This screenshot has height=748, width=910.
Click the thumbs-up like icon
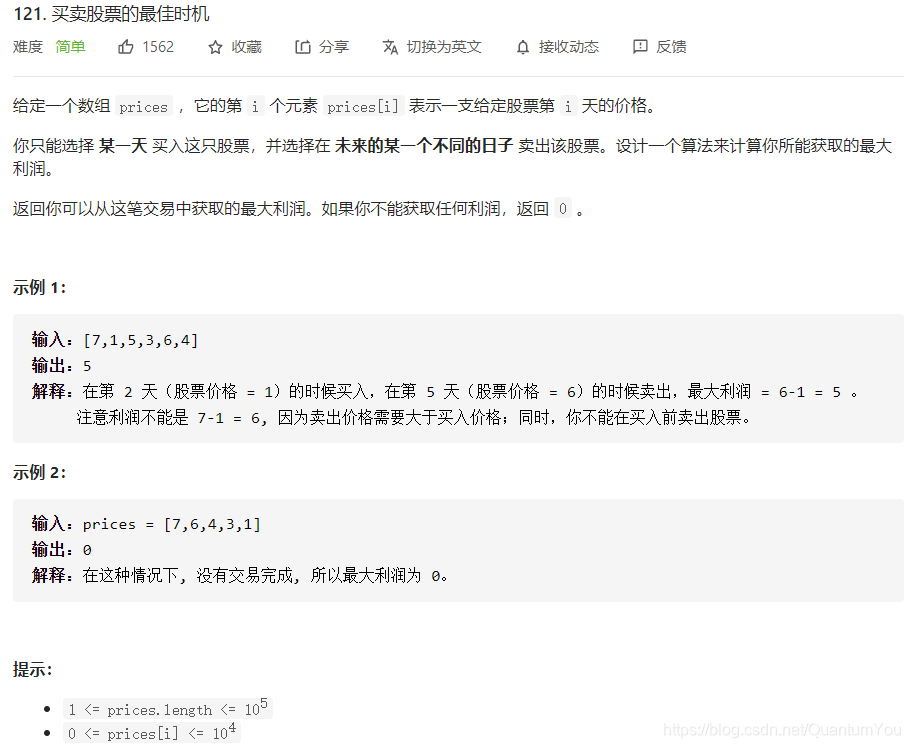(x=126, y=46)
